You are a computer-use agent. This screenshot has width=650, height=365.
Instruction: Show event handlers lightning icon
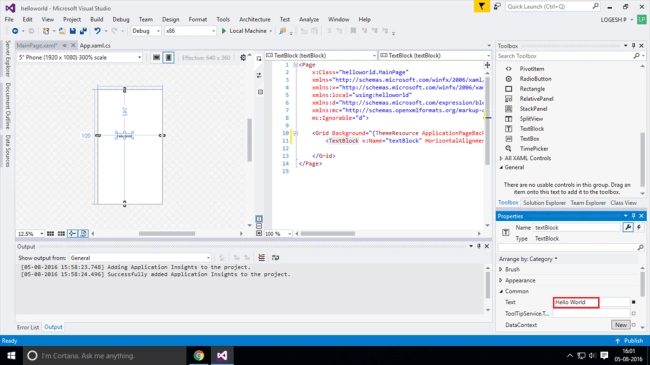pos(639,227)
